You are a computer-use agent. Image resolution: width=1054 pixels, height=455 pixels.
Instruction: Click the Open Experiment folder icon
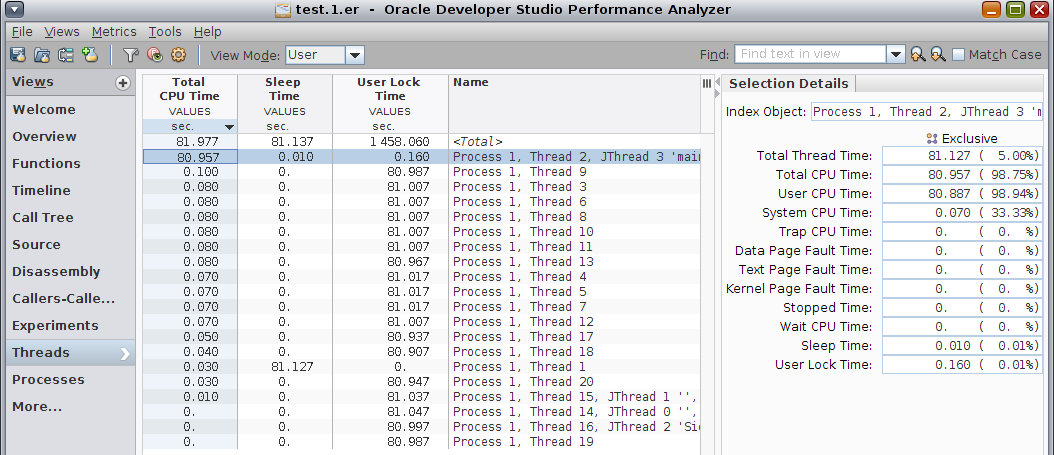(42, 55)
